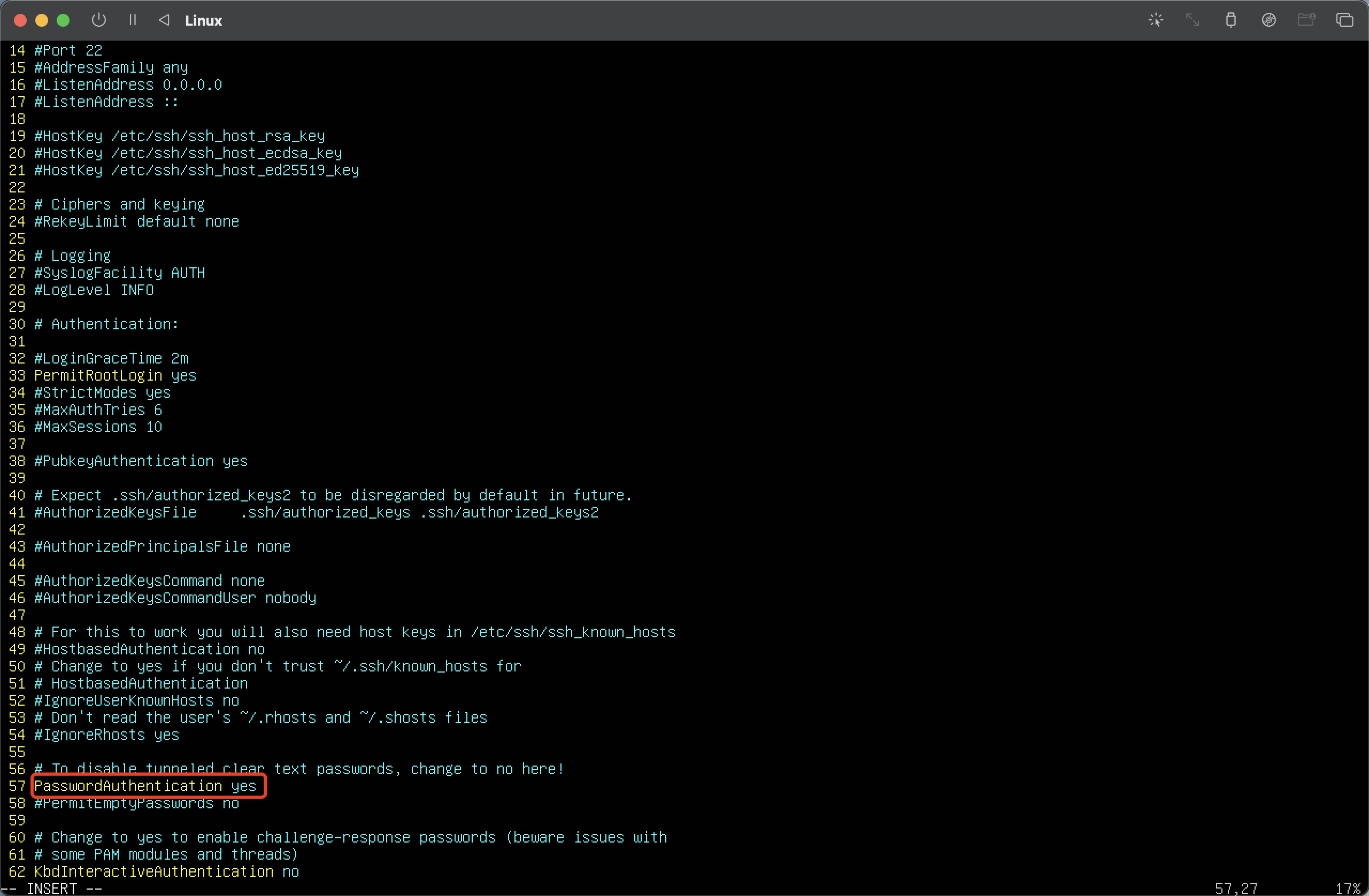Click the restart VM triangle icon
Viewport: 1369px width, 896px height.
point(164,20)
